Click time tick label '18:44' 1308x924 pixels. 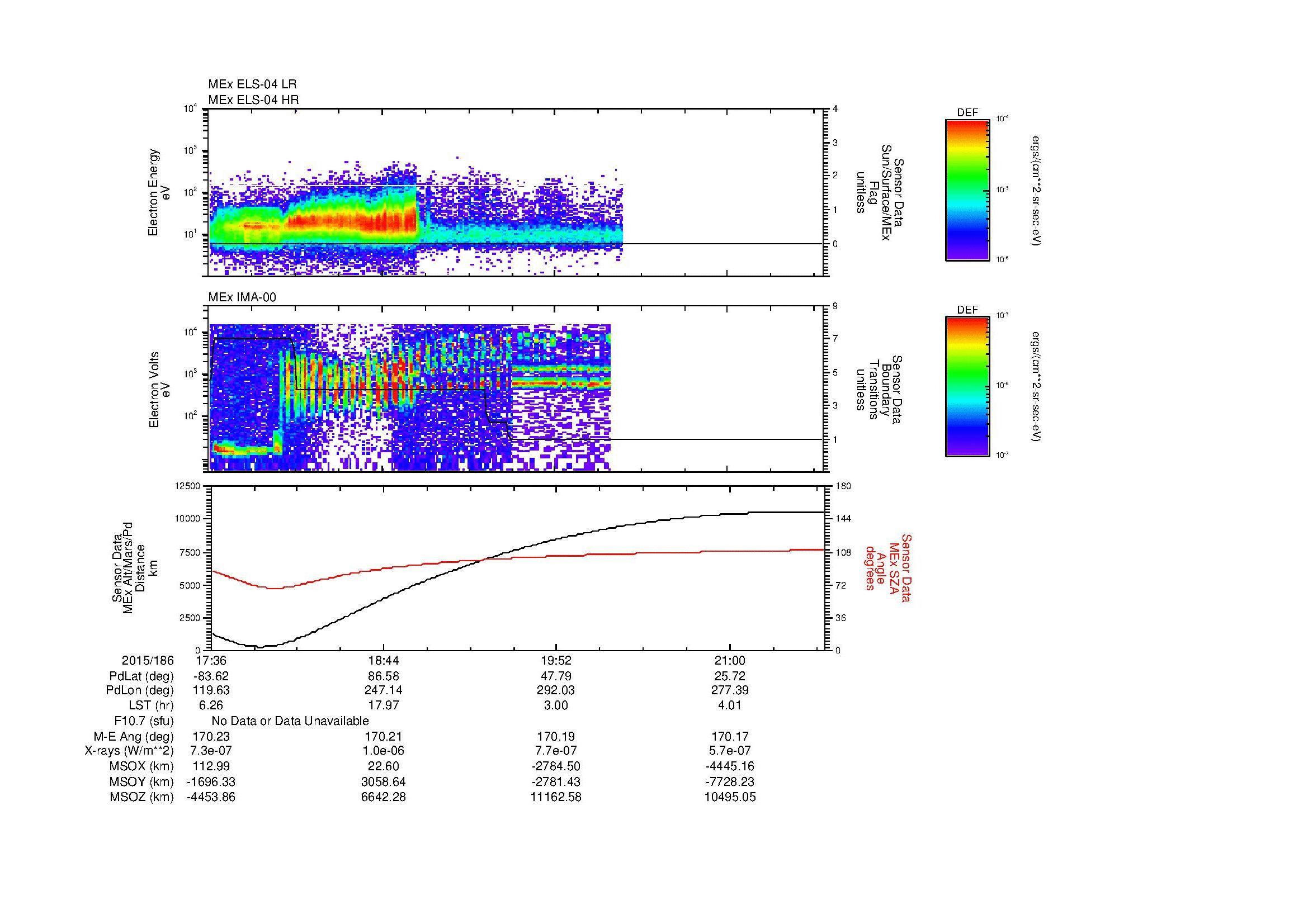tap(384, 660)
